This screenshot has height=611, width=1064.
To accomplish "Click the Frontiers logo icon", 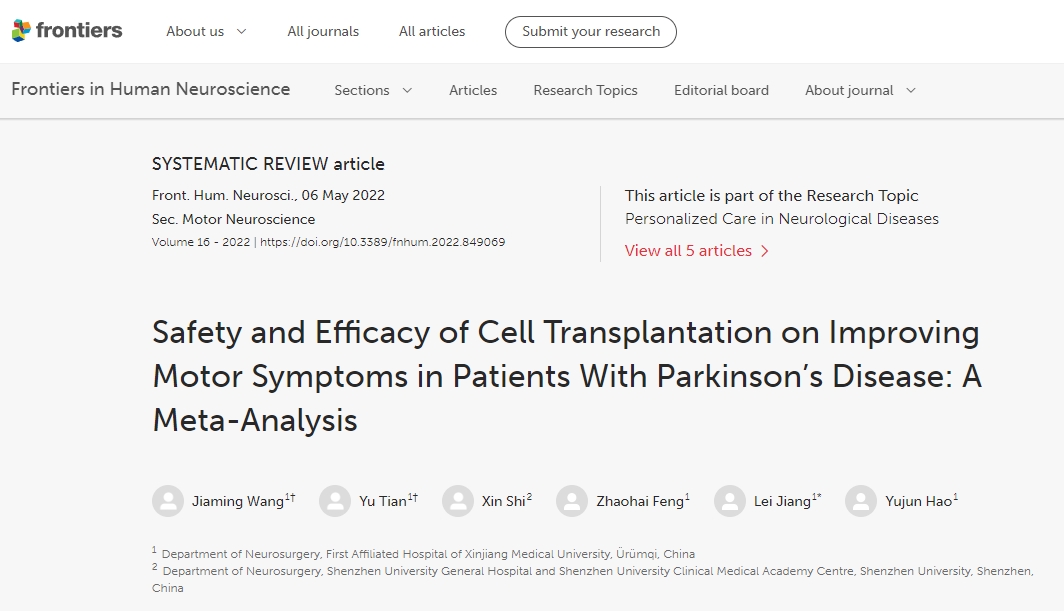I will (x=21, y=31).
